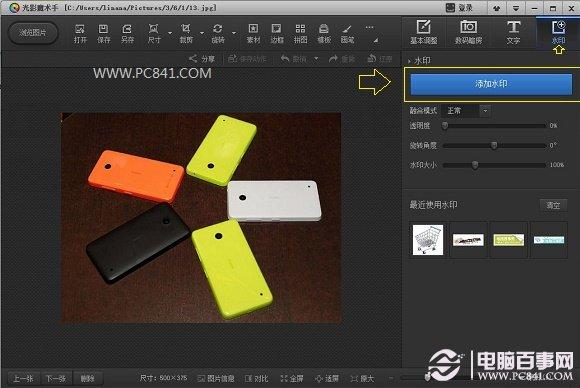The width and height of the screenshot is (580, 388).
Task: Switch to the 水印 watermark tab
Action: click(558, 33)
